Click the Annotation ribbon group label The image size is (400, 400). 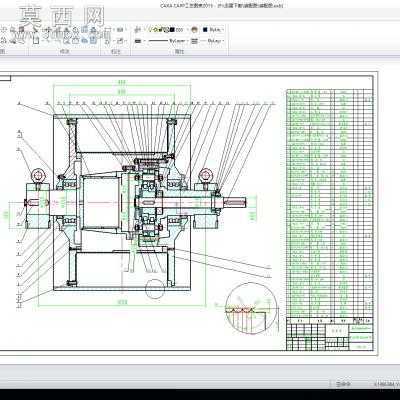tap(115, 52)
